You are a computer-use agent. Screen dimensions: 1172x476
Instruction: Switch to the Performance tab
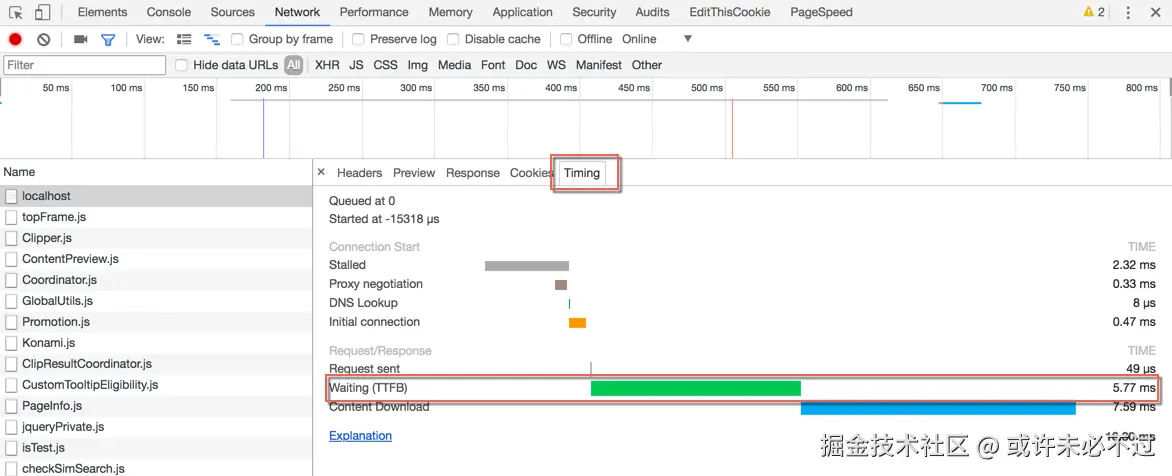(374, 12)
